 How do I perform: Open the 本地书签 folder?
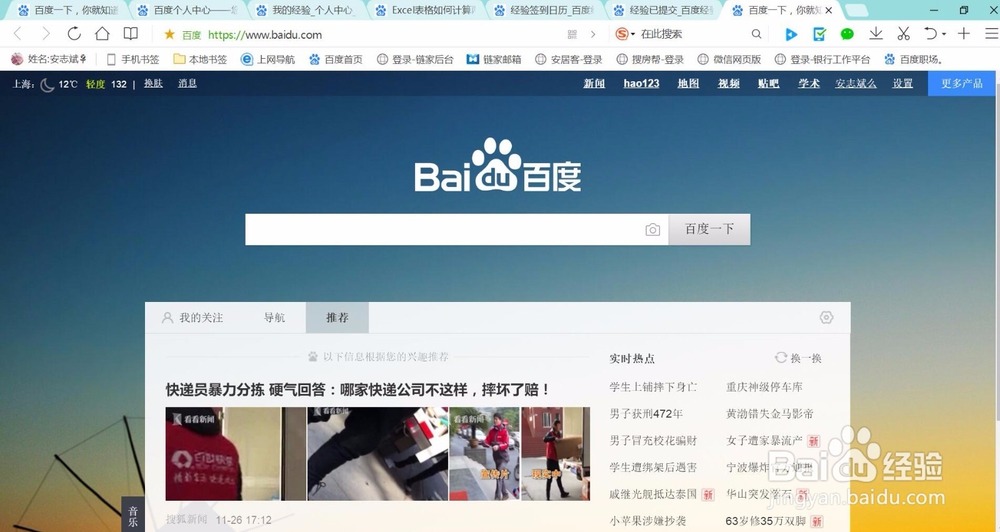pyautogui.click(x=200, y=59)
